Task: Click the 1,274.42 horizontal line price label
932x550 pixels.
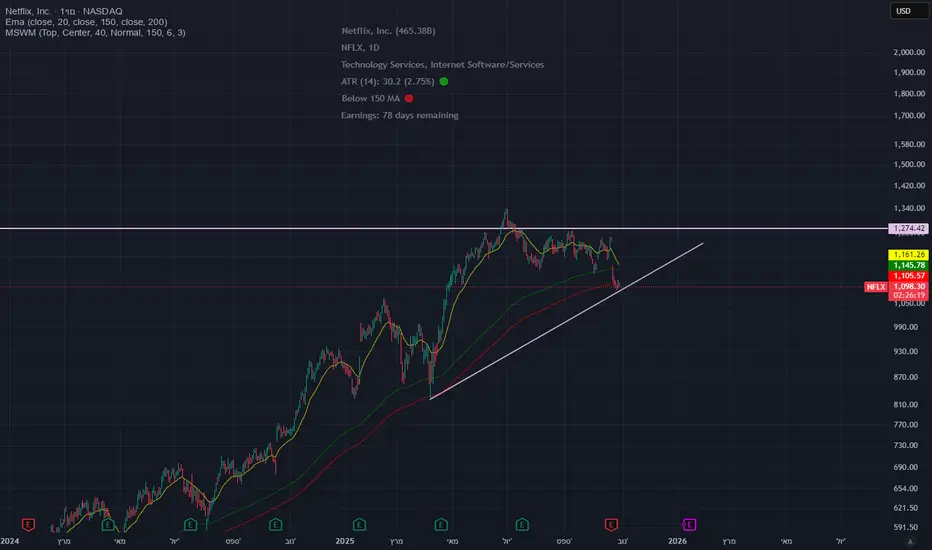Action: pos(908,229)
